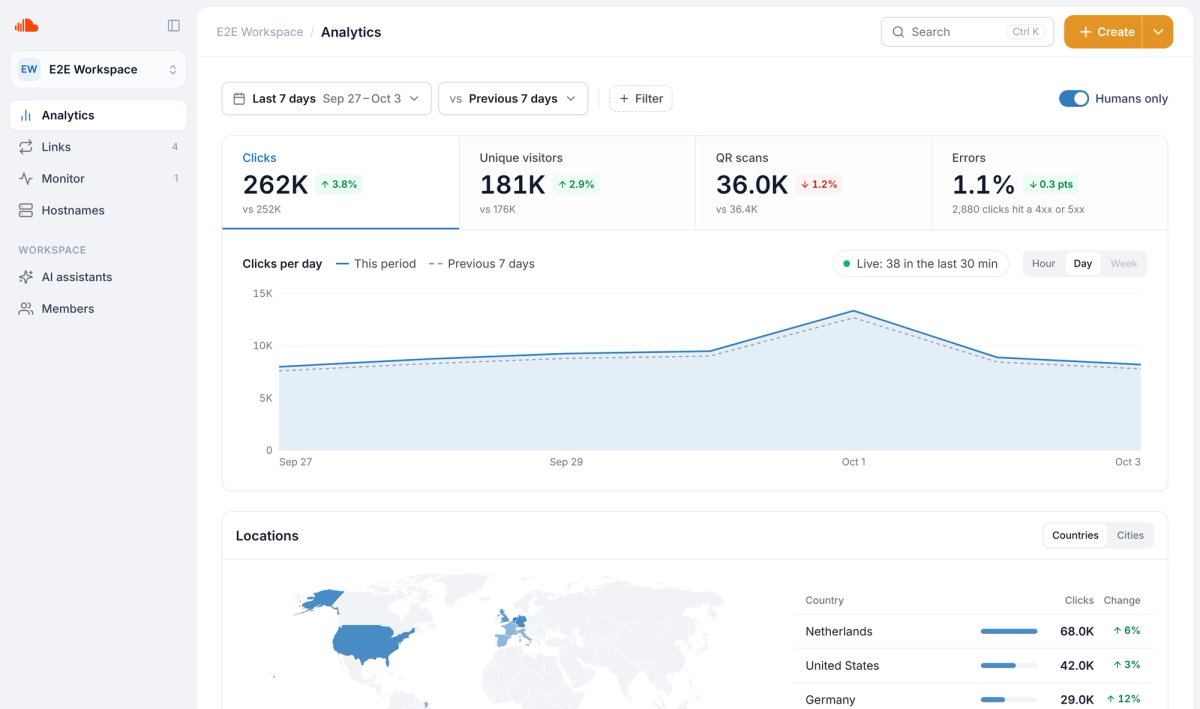Viewport: 1200px width, 709px height.
Task: Click the Country column header
Action: coord(824,601)
